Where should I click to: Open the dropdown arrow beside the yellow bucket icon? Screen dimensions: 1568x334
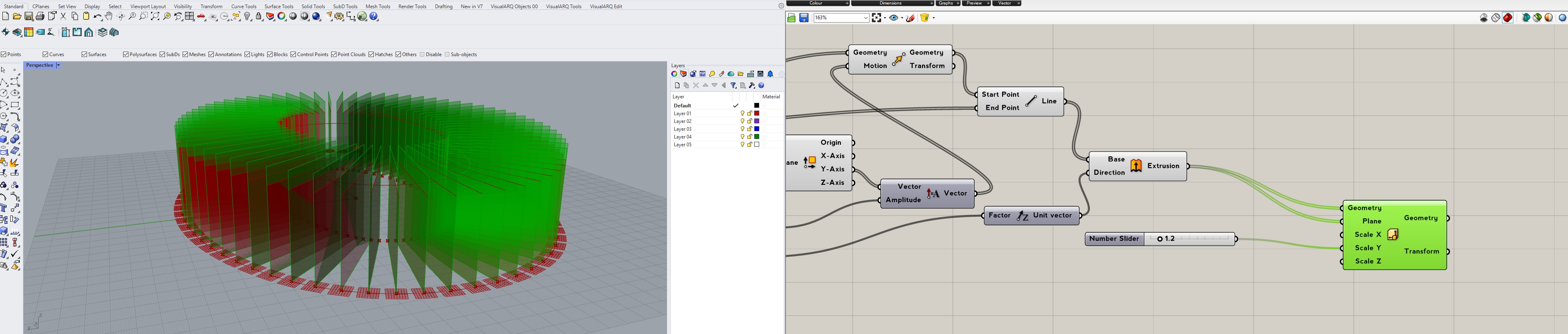point(934,18)
